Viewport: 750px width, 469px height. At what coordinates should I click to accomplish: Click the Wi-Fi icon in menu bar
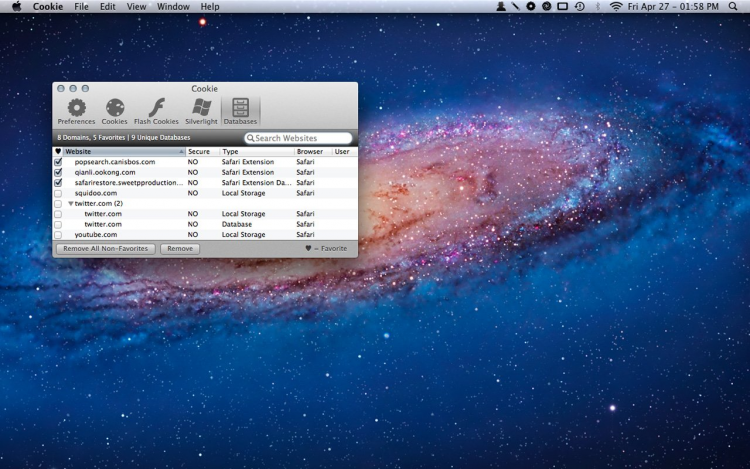click(x=616, y=6)
